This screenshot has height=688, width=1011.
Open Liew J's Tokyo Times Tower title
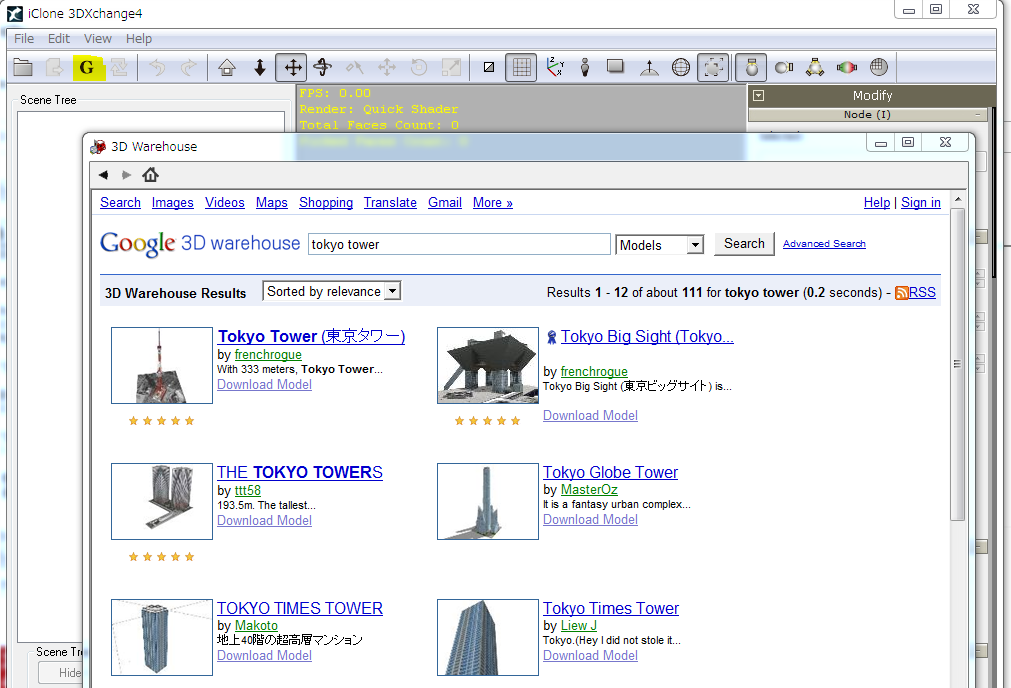coord(611,609)
